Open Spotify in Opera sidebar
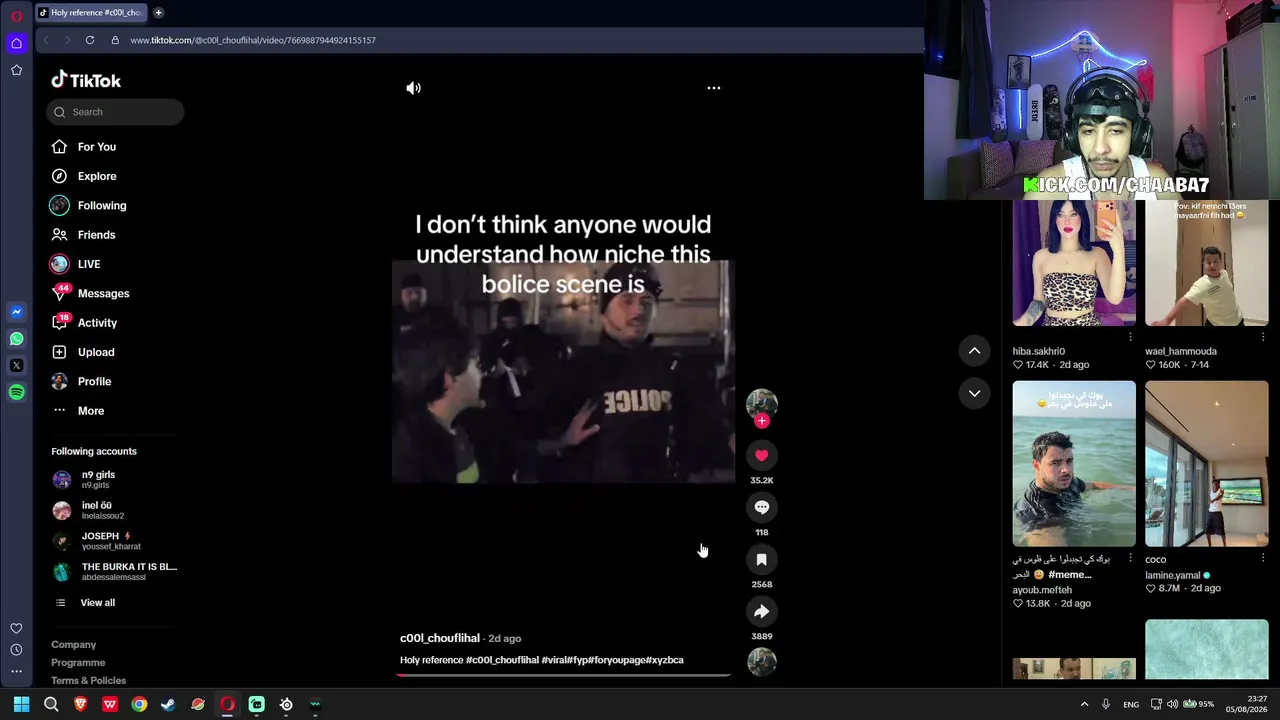Image resolution: width=1280 pixels, height=720 pixels. pyautogui.click(x=16, y=393)
